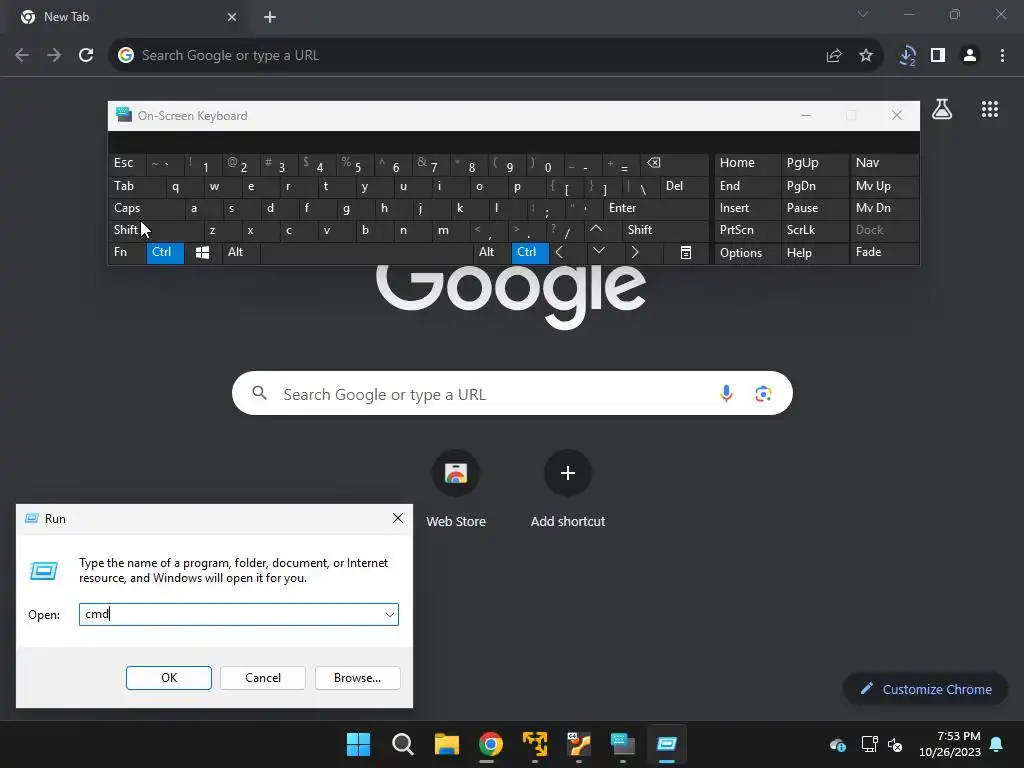Click the backspace key on the On-Screen Keyboard

click(677, 164)
